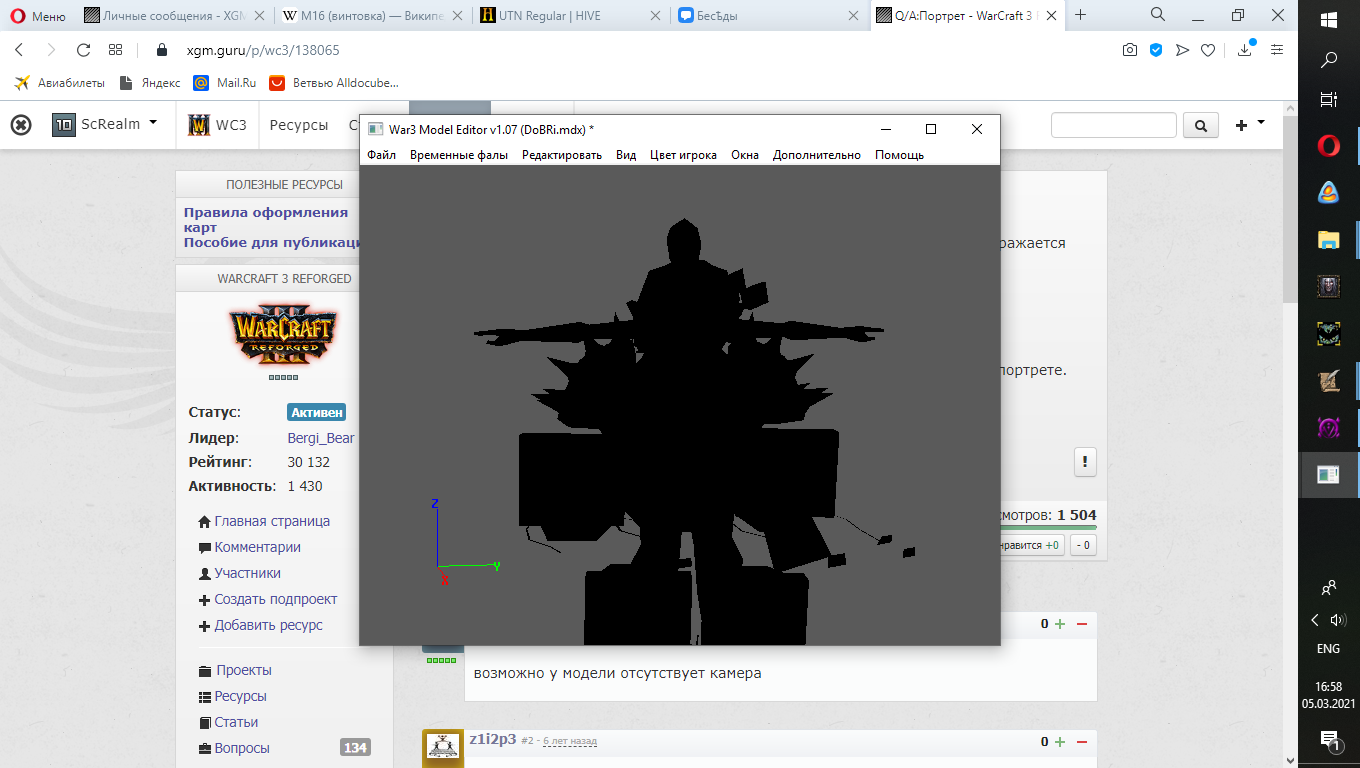
Task: Open the Файл menu in Model Editor
Action: (x=381, y=155)
